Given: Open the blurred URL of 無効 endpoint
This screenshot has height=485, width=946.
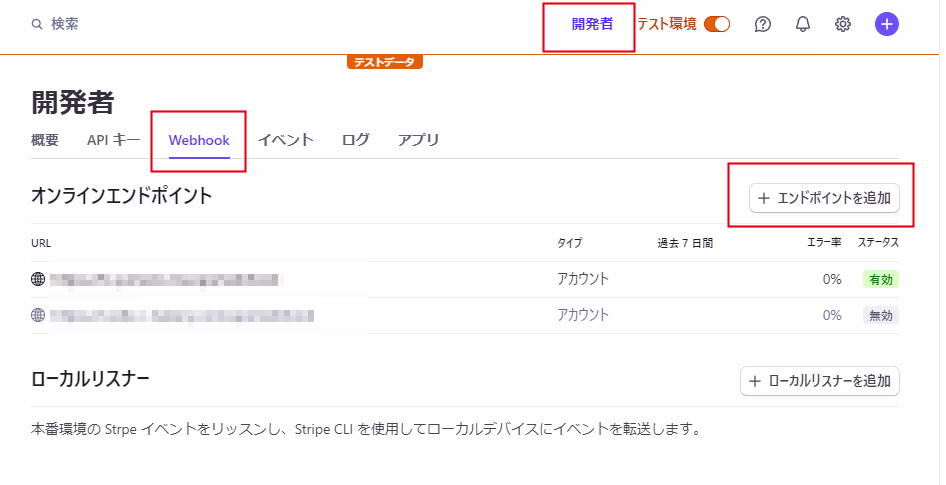Looking at the screenshot, I should coord(182,315).
